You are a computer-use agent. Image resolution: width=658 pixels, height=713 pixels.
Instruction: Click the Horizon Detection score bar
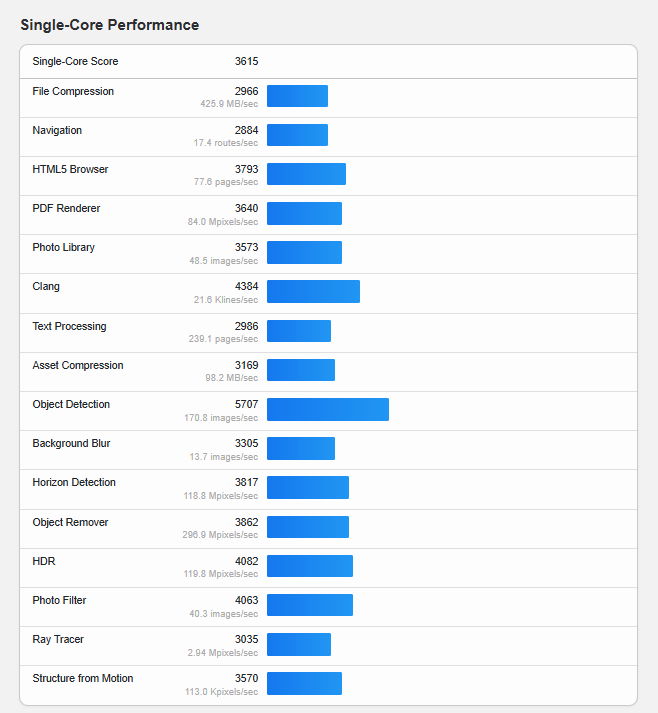307,487
